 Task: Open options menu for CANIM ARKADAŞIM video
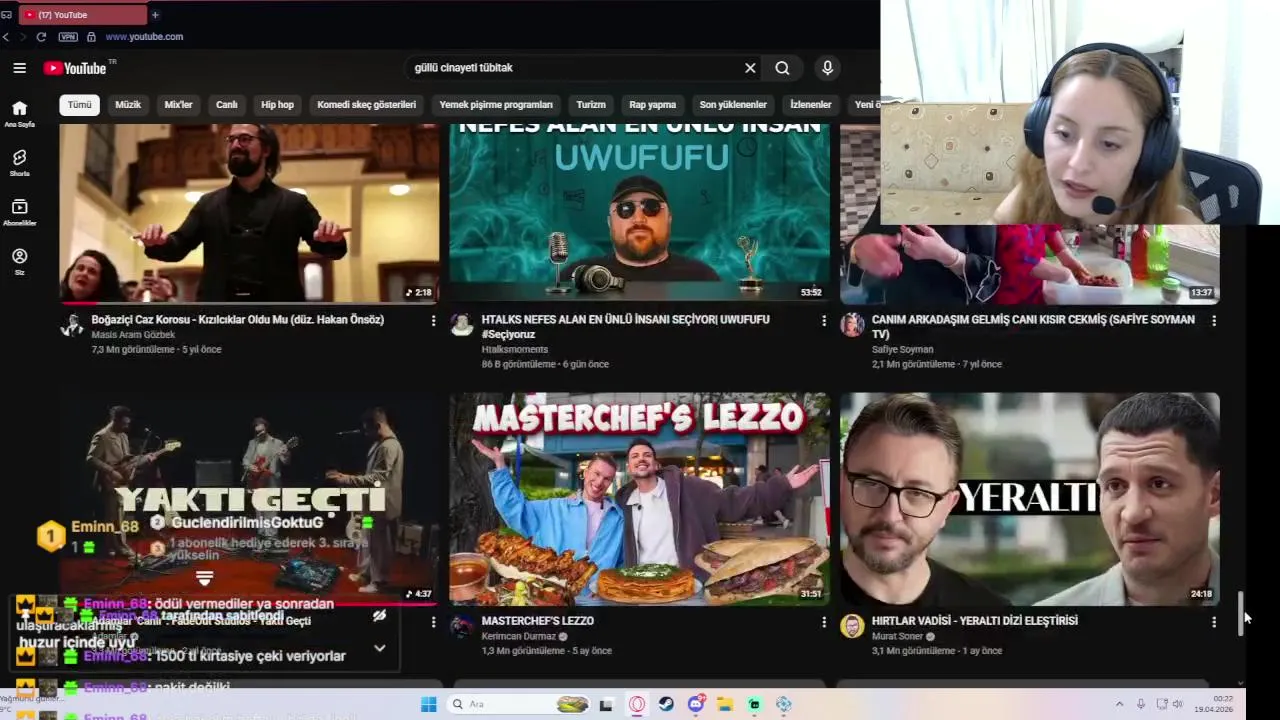[1214, 321]
